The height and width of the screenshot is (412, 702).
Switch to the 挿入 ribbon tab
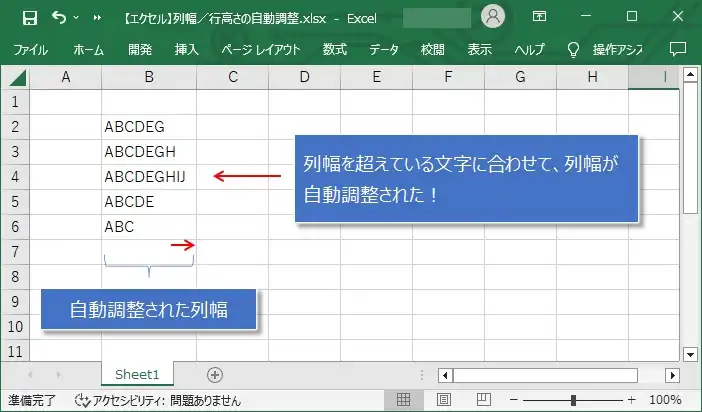coord(187,49)
